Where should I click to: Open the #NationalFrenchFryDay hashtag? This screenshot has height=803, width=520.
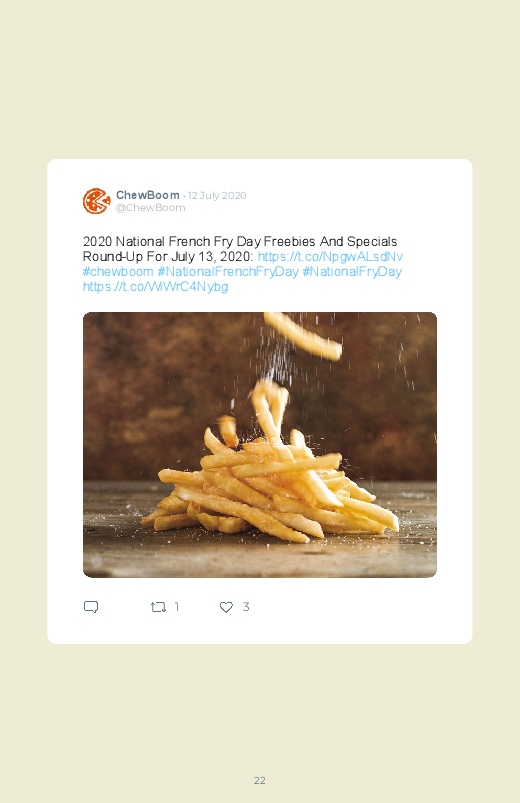coord(228,271)
